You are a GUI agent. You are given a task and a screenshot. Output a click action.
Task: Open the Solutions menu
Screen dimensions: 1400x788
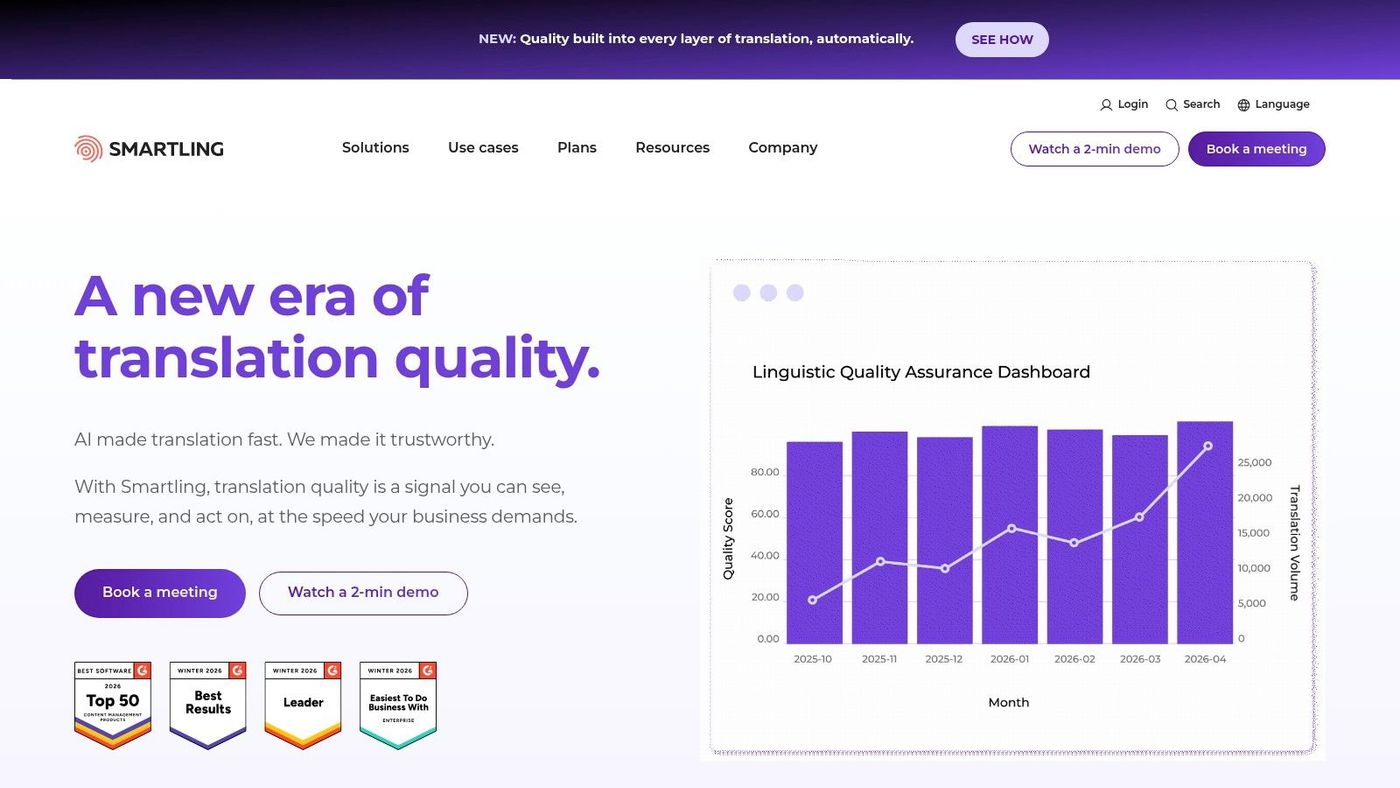375,148
